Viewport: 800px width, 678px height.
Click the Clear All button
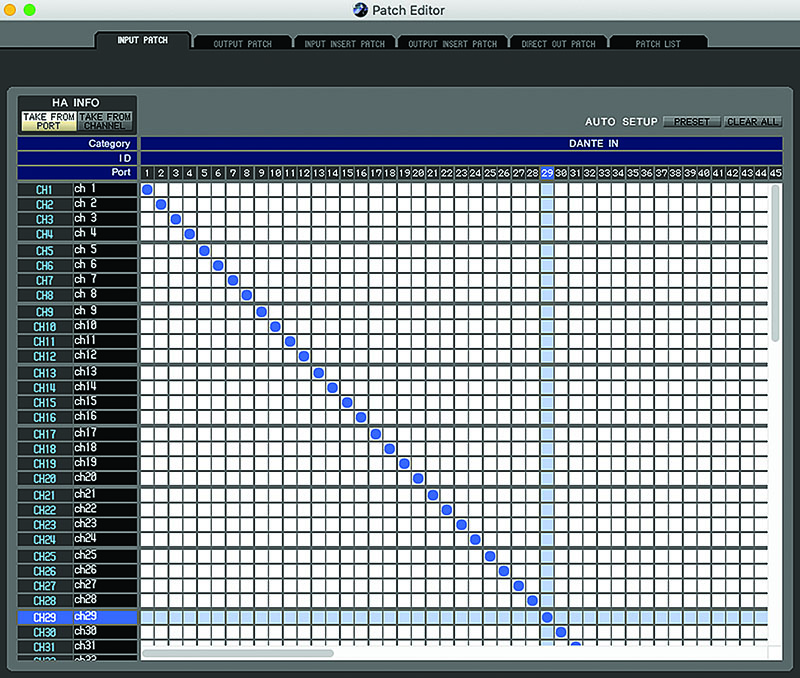[753, 121]
